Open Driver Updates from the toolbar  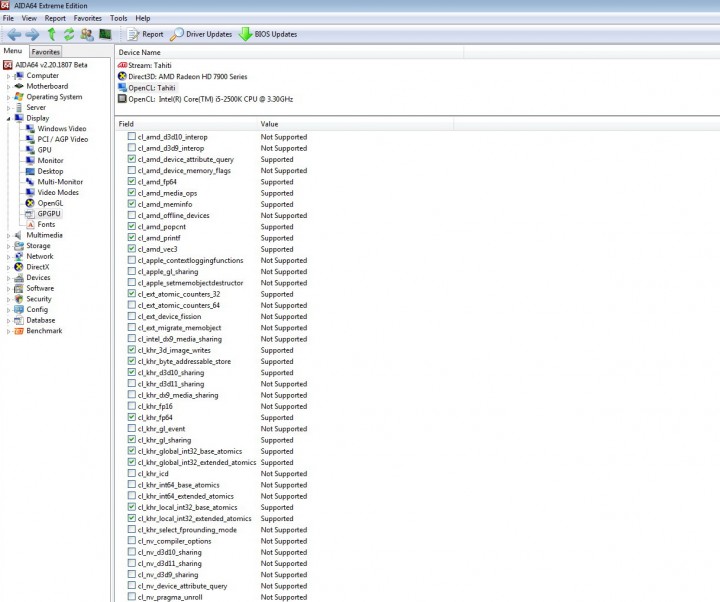pyautogui.click(x=201, y=34)
